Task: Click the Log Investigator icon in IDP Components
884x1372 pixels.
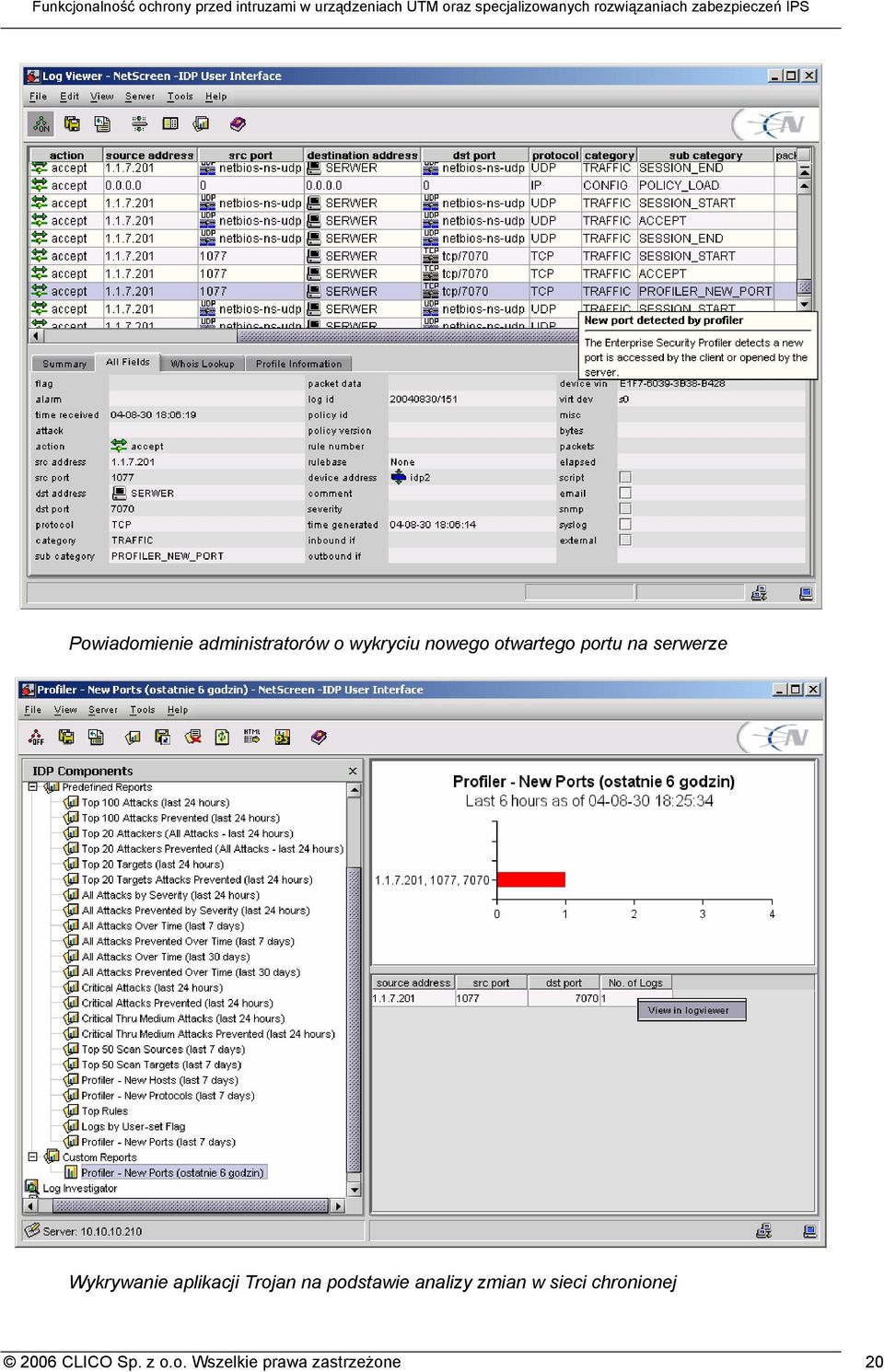Action: pyautogui.click(x=32, y=1188)
